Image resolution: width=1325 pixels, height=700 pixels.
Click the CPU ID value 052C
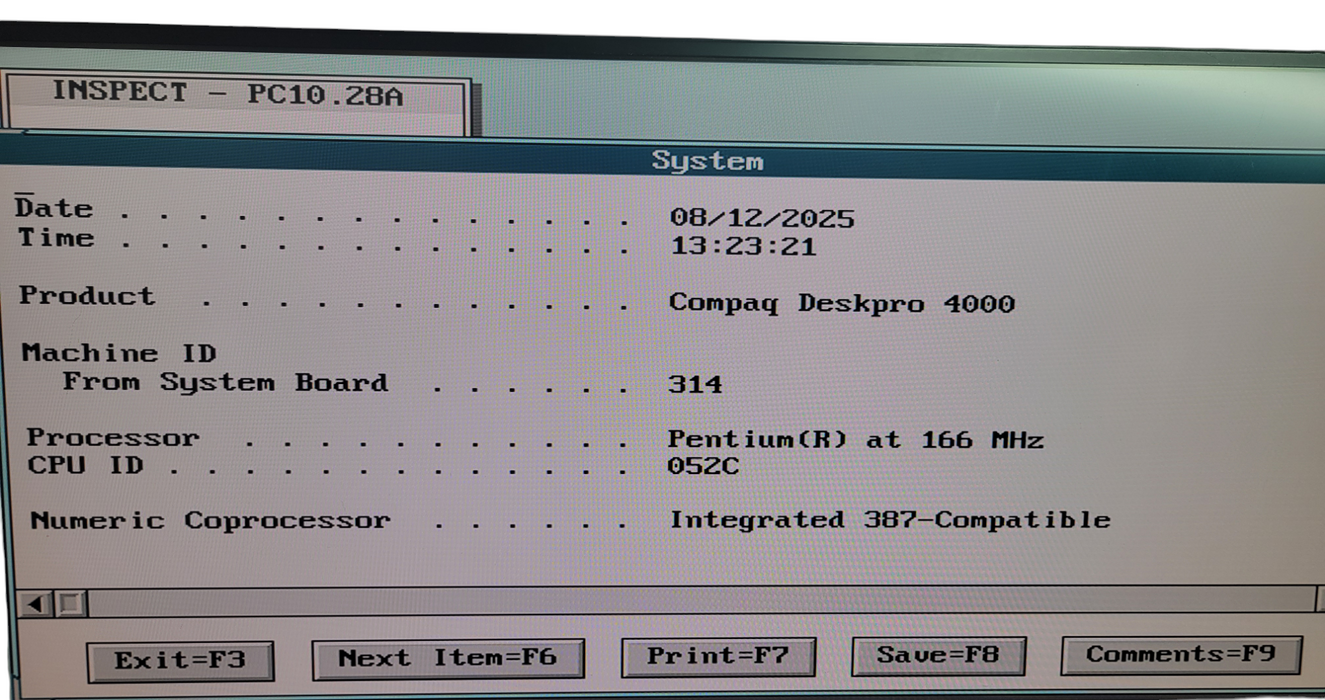[x=703, y=466]
